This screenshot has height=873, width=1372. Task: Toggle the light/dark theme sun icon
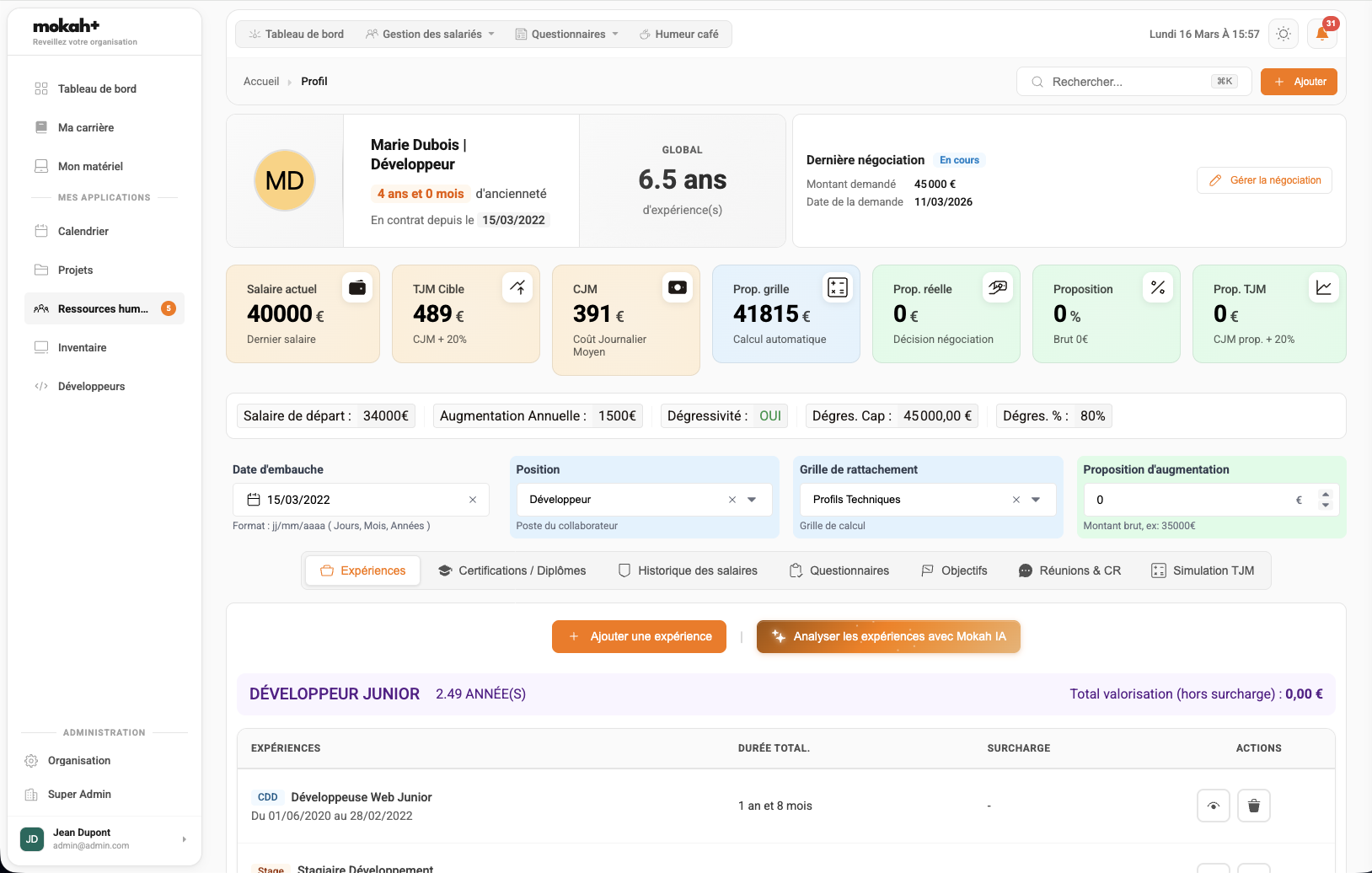1284,34
